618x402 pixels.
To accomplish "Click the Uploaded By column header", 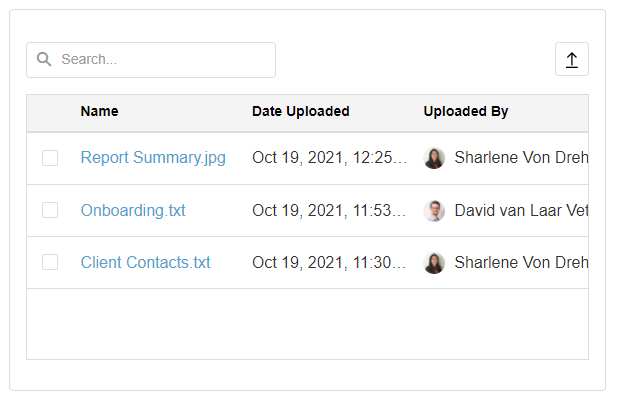I will (x=465, y=112).
